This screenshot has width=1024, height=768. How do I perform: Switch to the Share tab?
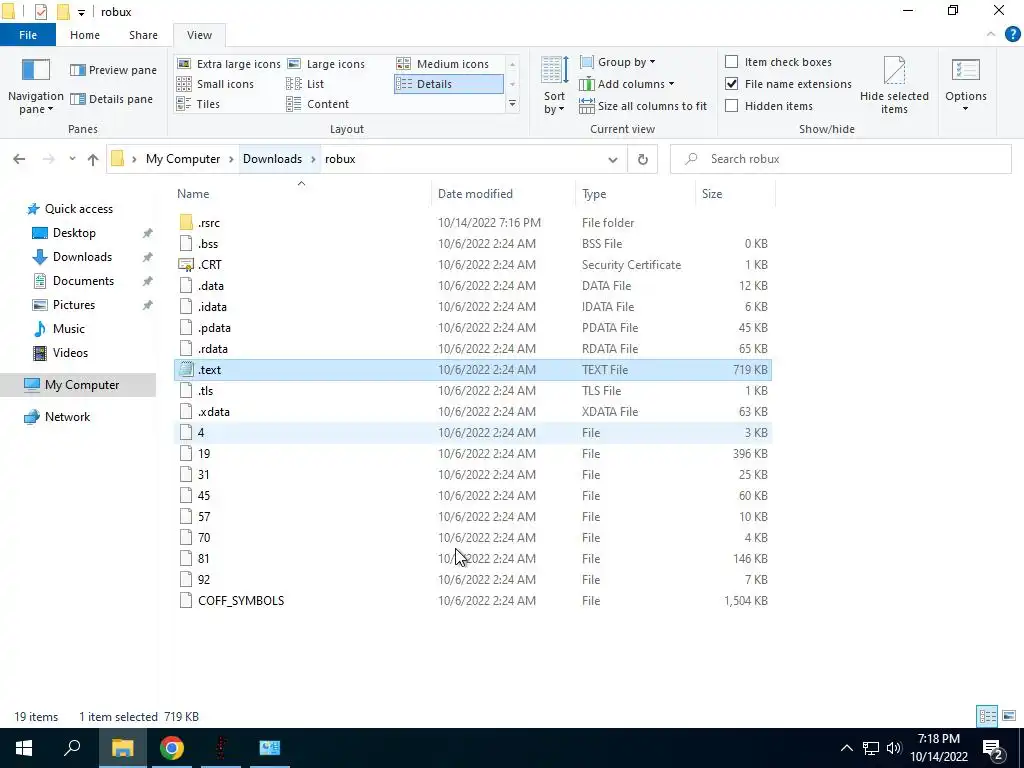(143, 35)
